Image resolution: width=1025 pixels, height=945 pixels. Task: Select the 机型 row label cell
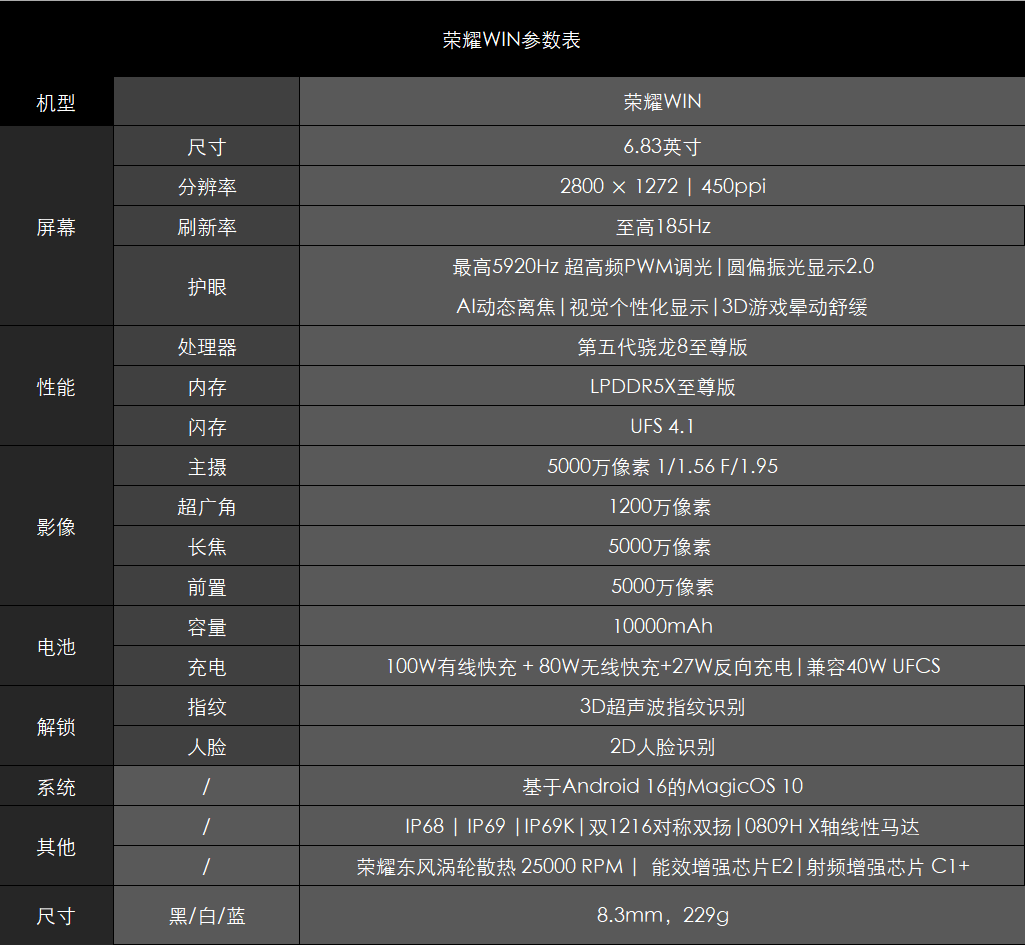click(56, 102)
